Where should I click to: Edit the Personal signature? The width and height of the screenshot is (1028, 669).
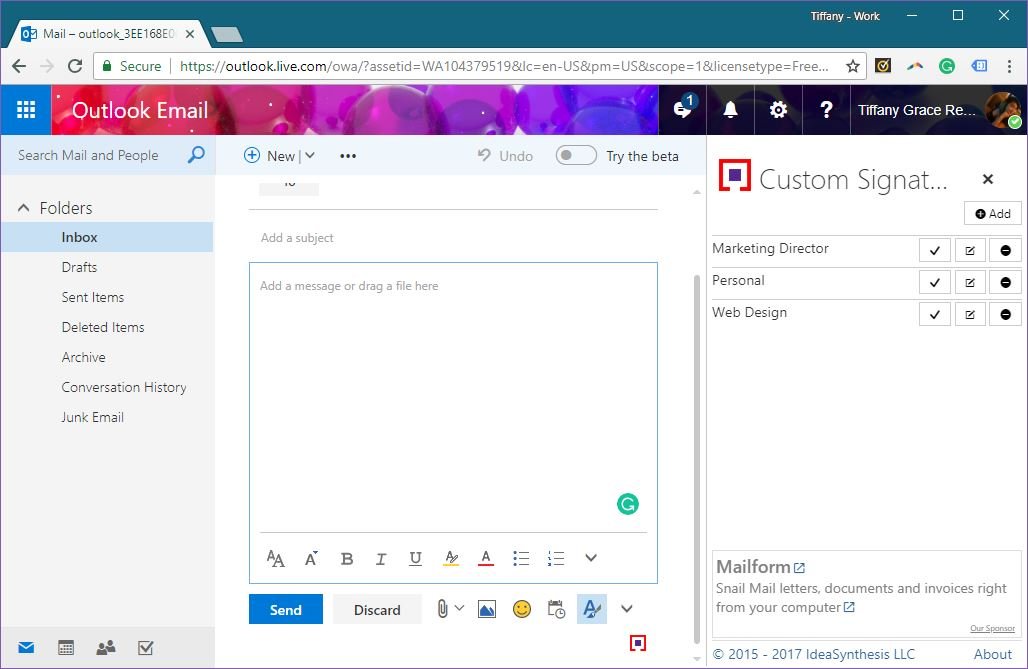tap(970, 282)
